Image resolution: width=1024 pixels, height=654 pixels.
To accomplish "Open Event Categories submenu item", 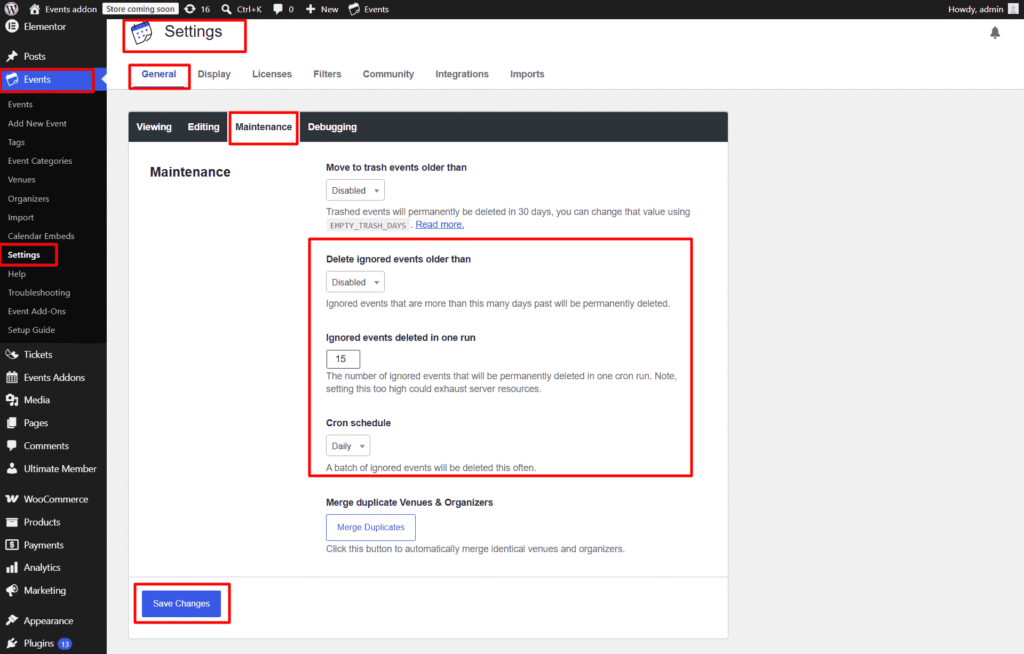I will tap(40, 161).
